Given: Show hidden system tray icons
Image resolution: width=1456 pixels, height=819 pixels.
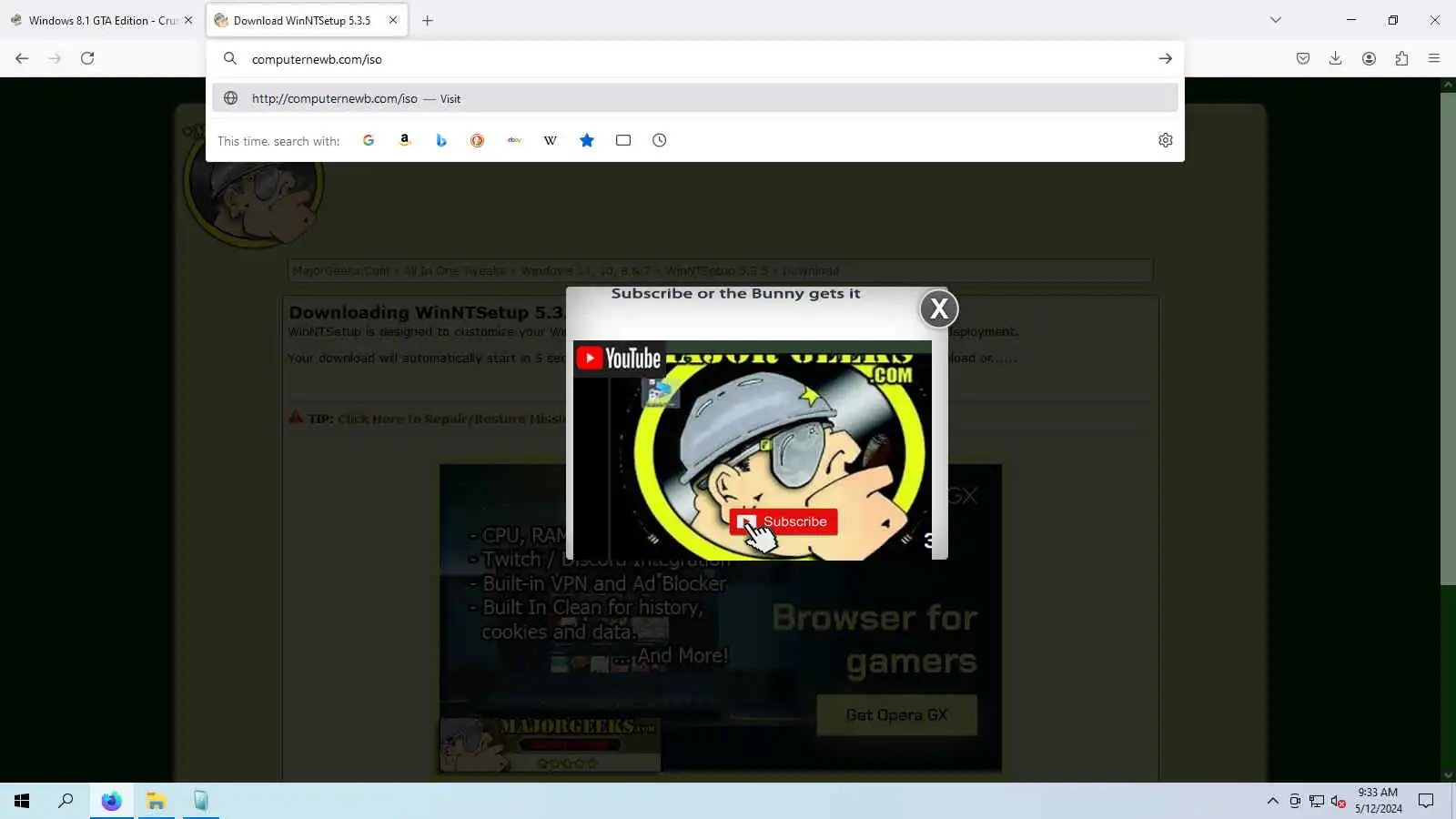Looking at the screenshot, I should click(x=1272, y=801).
